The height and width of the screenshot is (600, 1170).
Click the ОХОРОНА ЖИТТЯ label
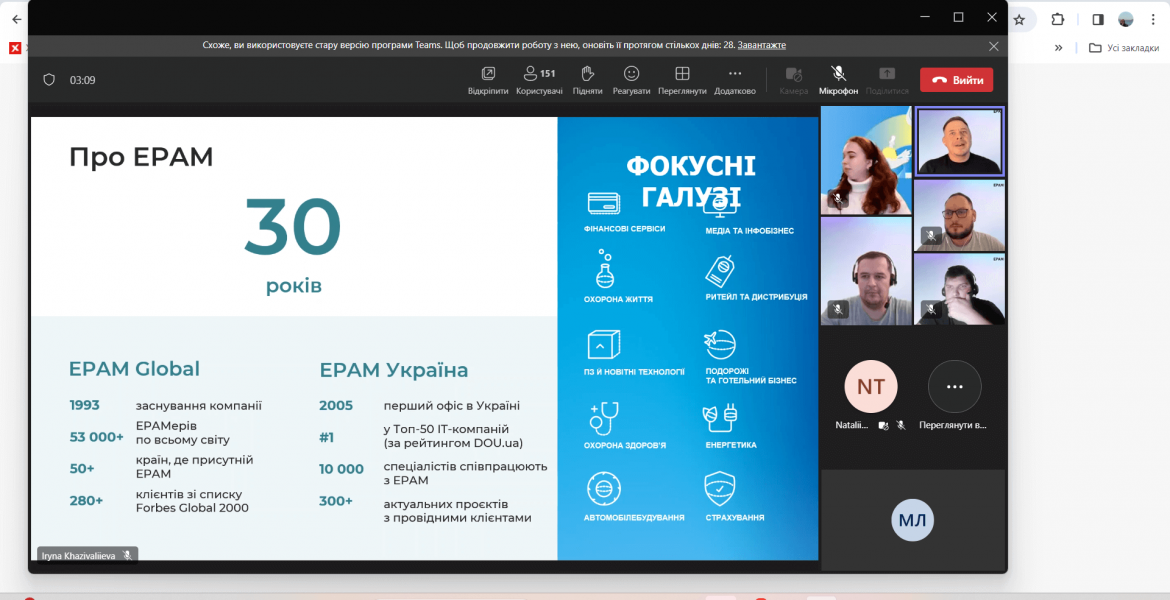618,299
